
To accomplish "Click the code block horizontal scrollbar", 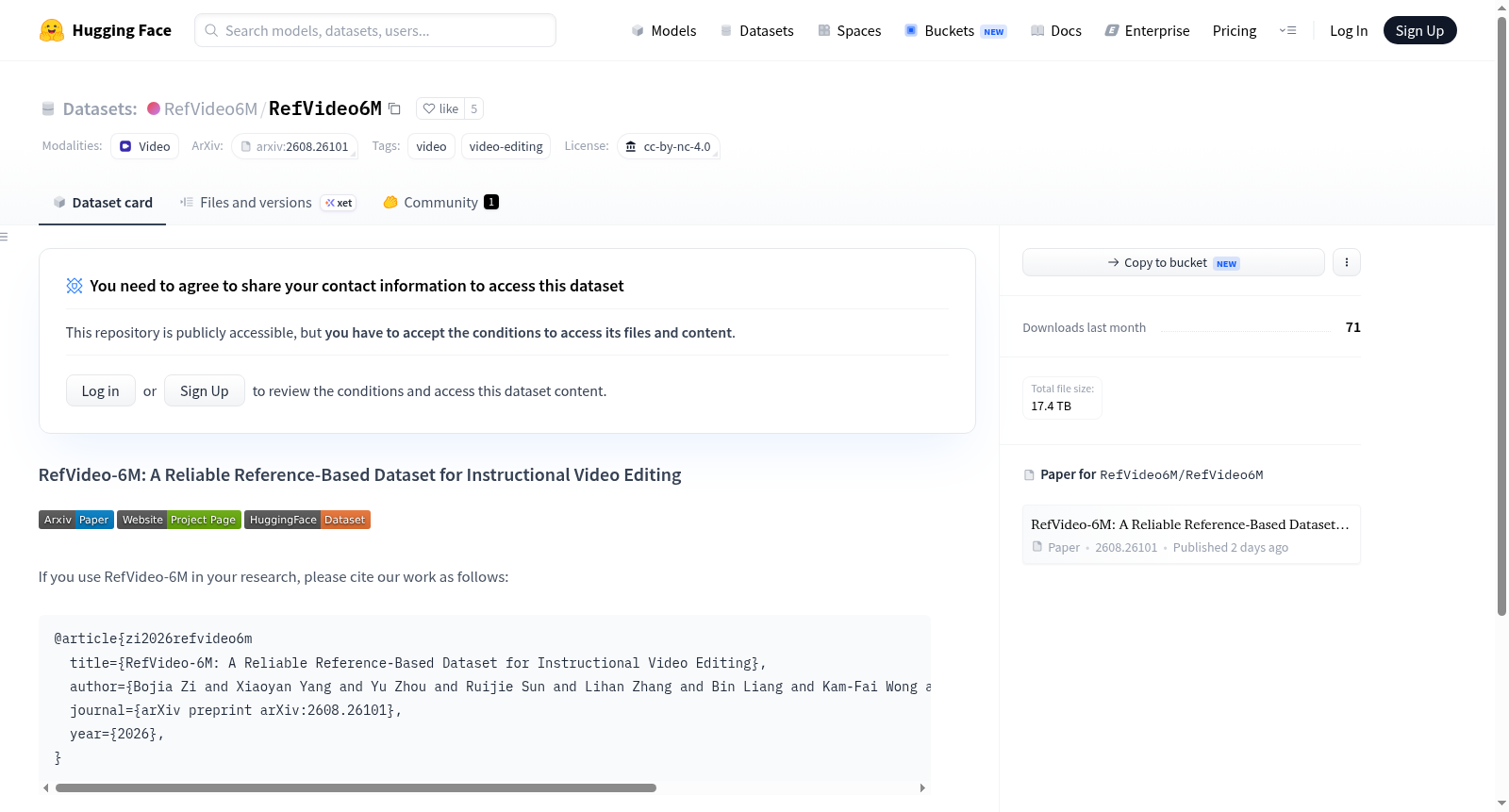I will [x=356, y=787].
